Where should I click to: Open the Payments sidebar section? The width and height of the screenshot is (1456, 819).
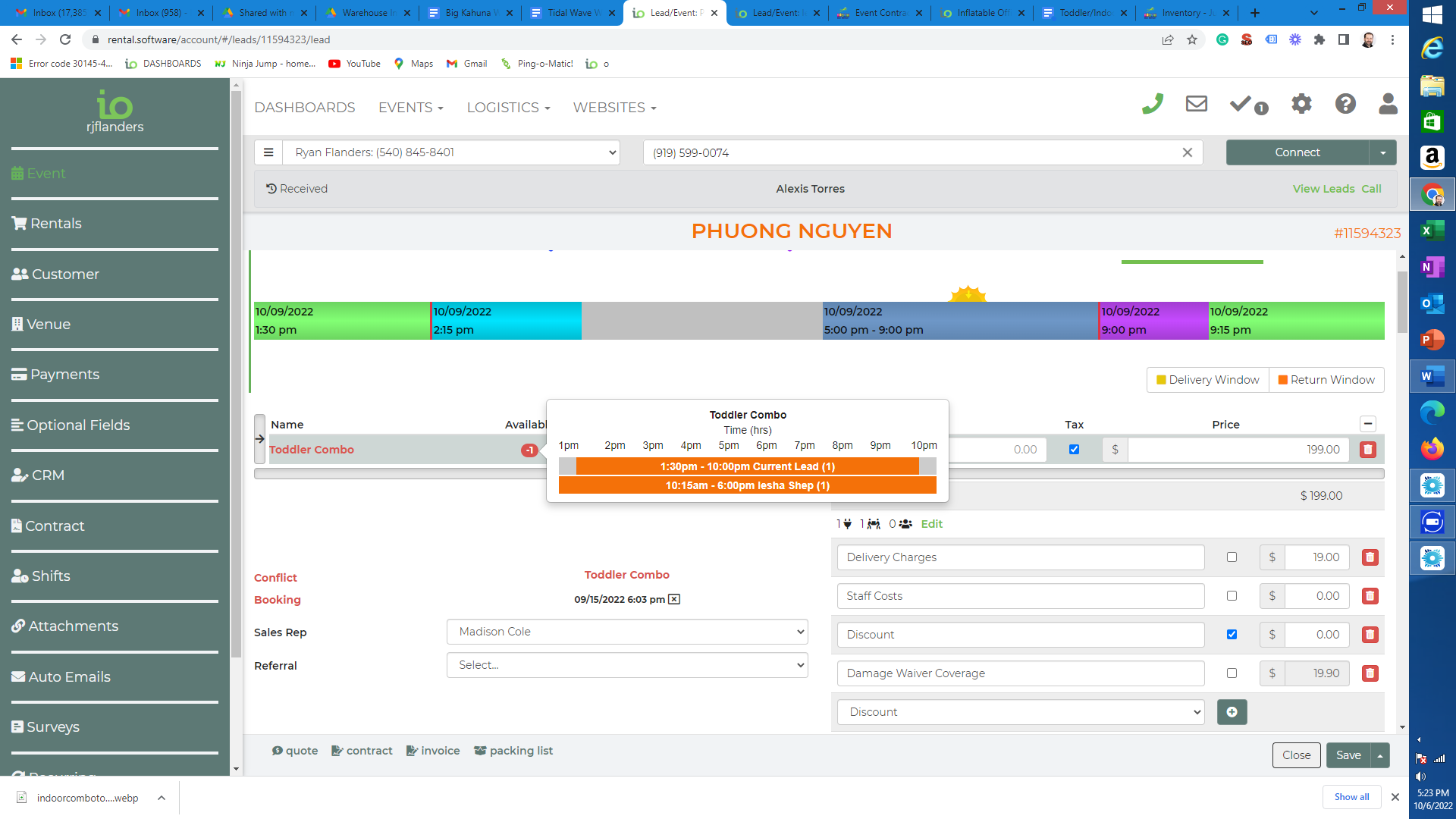[x=65, y=375]
